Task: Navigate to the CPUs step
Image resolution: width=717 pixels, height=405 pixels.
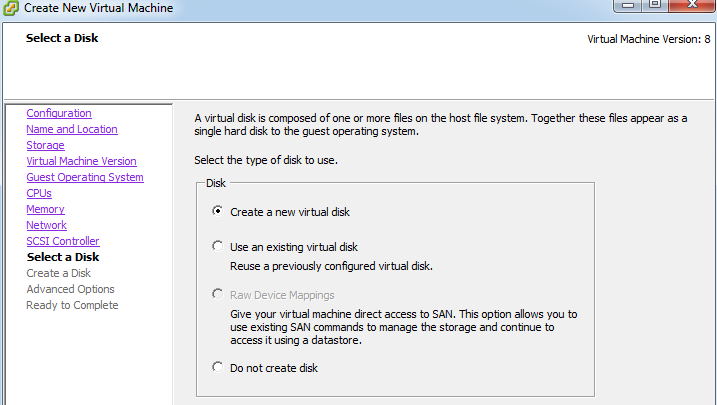Action: coord(39,193)
